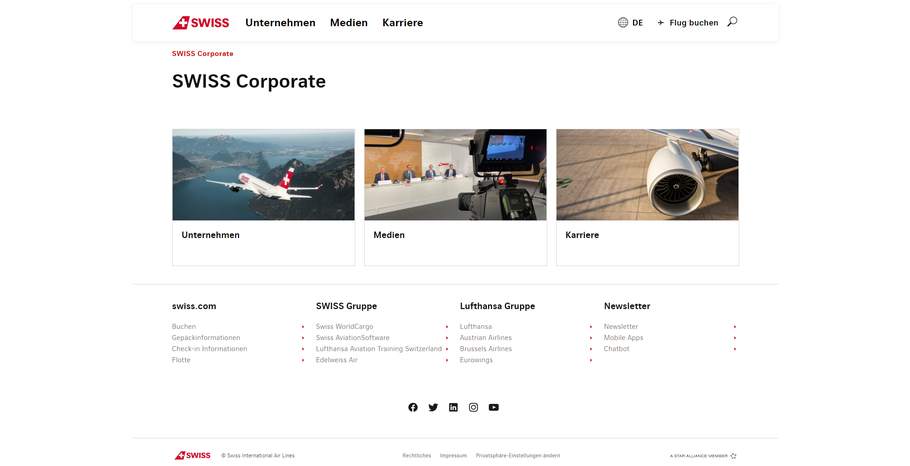Image resolution: width=910 pixels, height=466 pixels.
Task: Click the footer SWISS logo
Action: pos(193,456)
